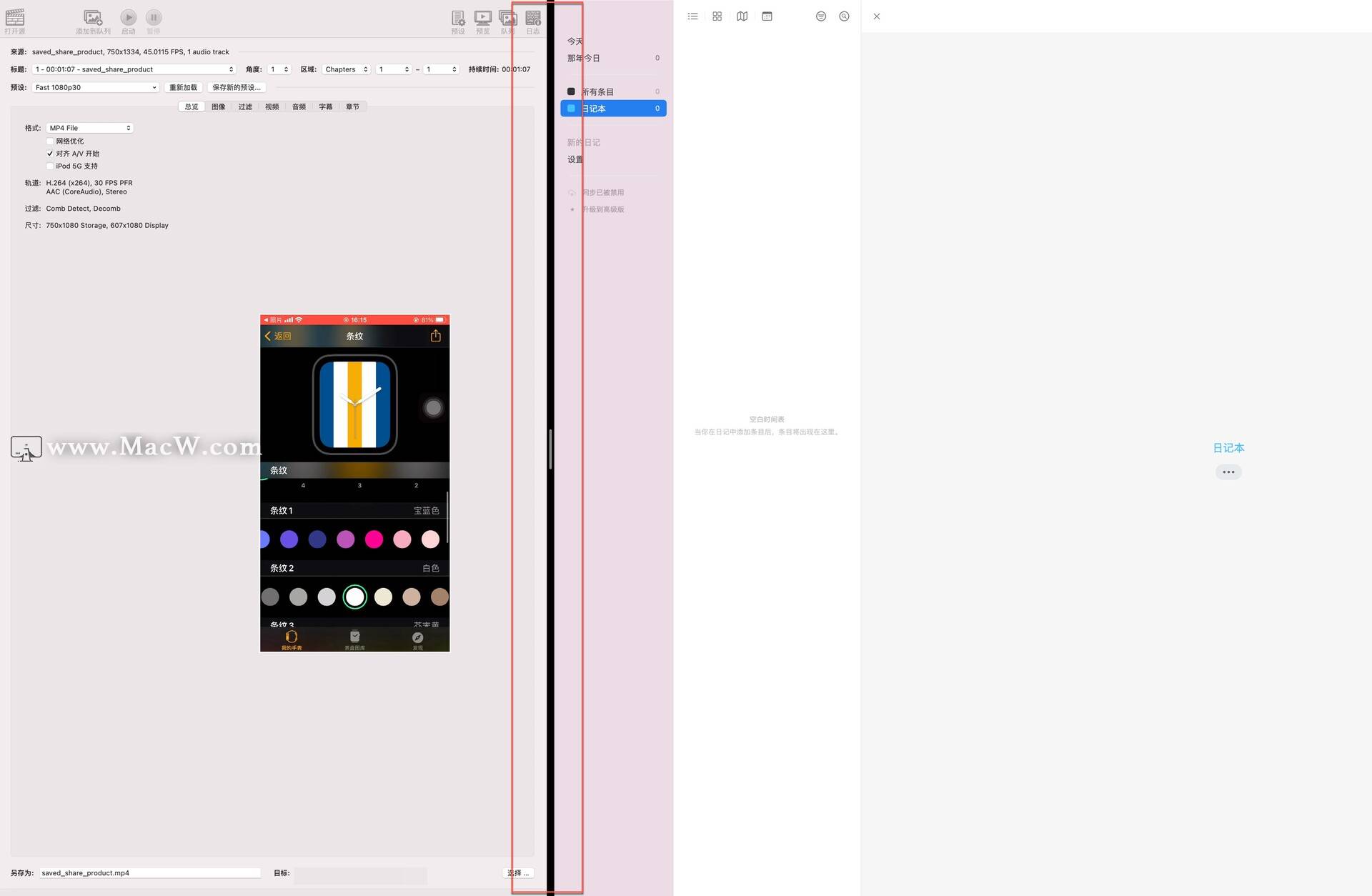
Task: Enable iPod 5G 支持 checkbox
Action: [50, 166]
